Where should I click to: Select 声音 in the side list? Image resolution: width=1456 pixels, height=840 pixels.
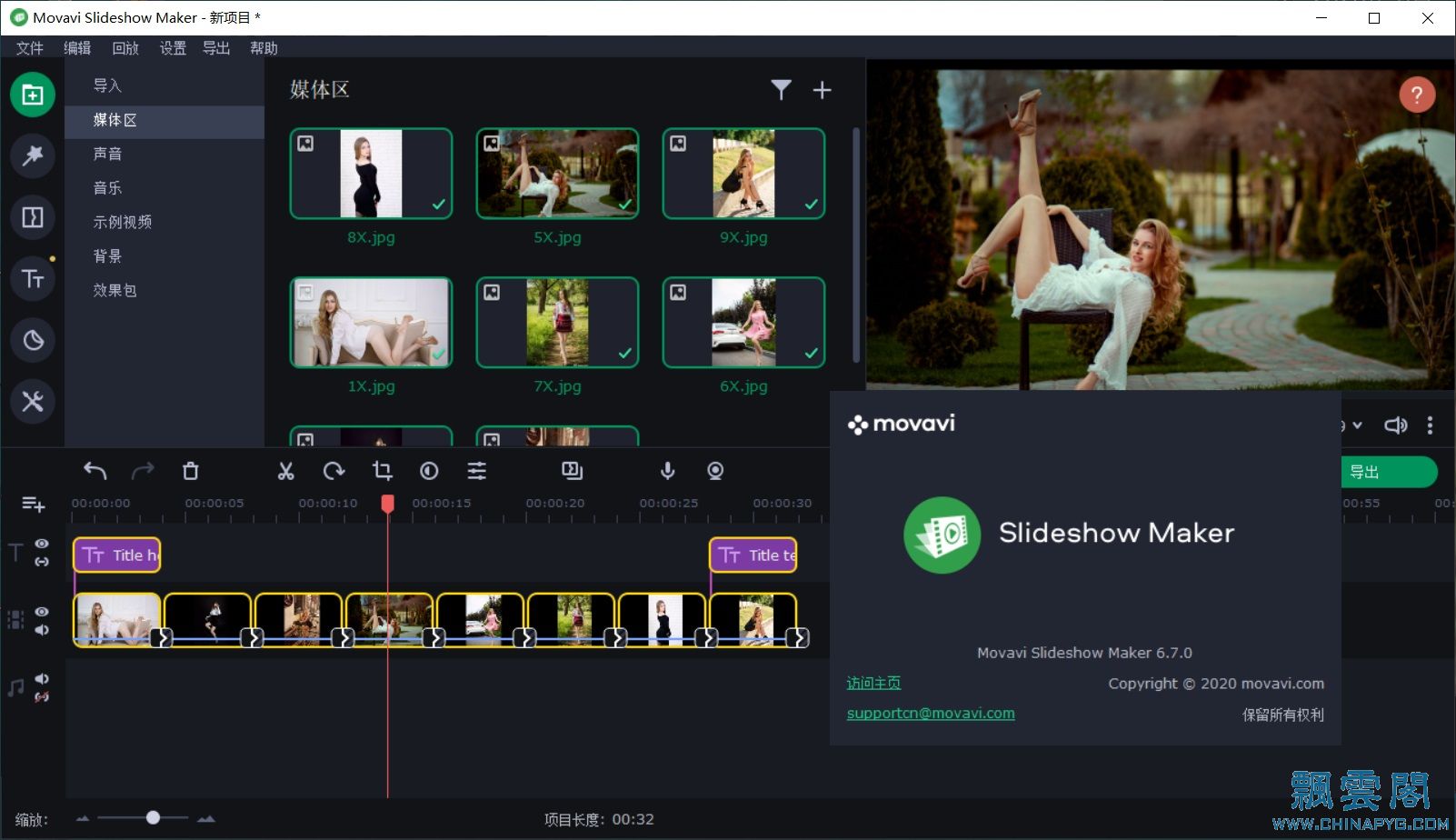pyautogui.click(x=165, y=154)
